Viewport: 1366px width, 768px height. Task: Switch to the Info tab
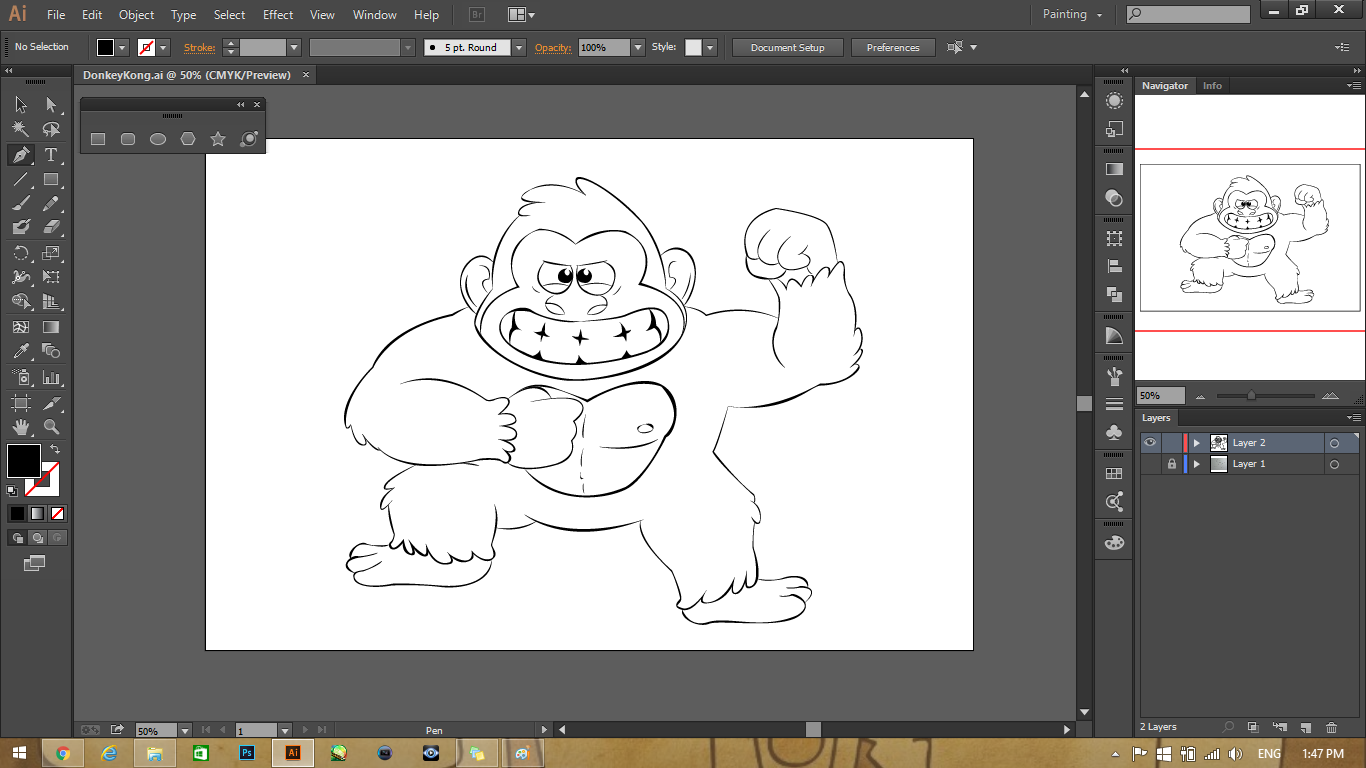1212,86
